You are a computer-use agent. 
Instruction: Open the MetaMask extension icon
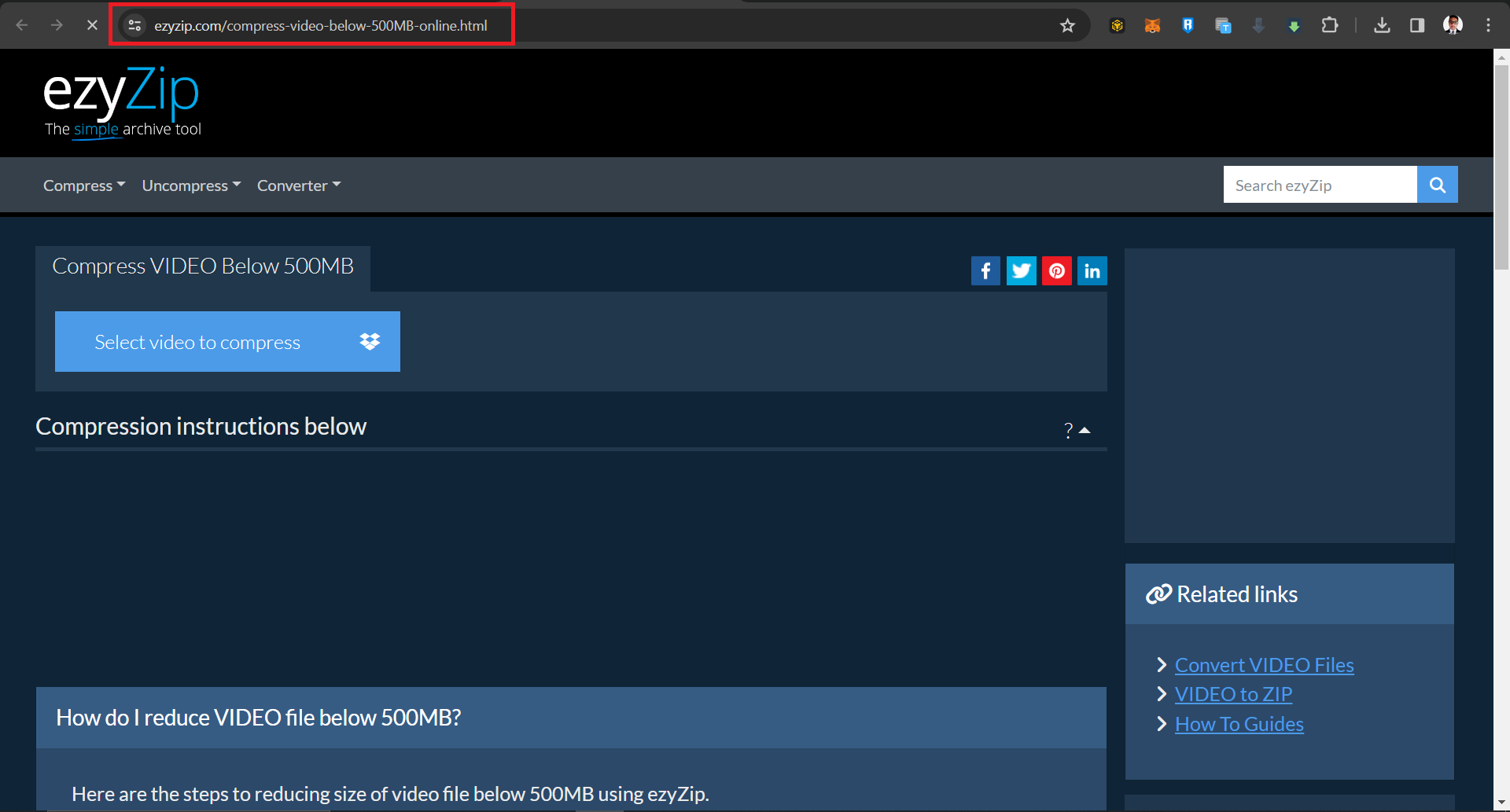pyautogui.click(x=1152, y=24)
